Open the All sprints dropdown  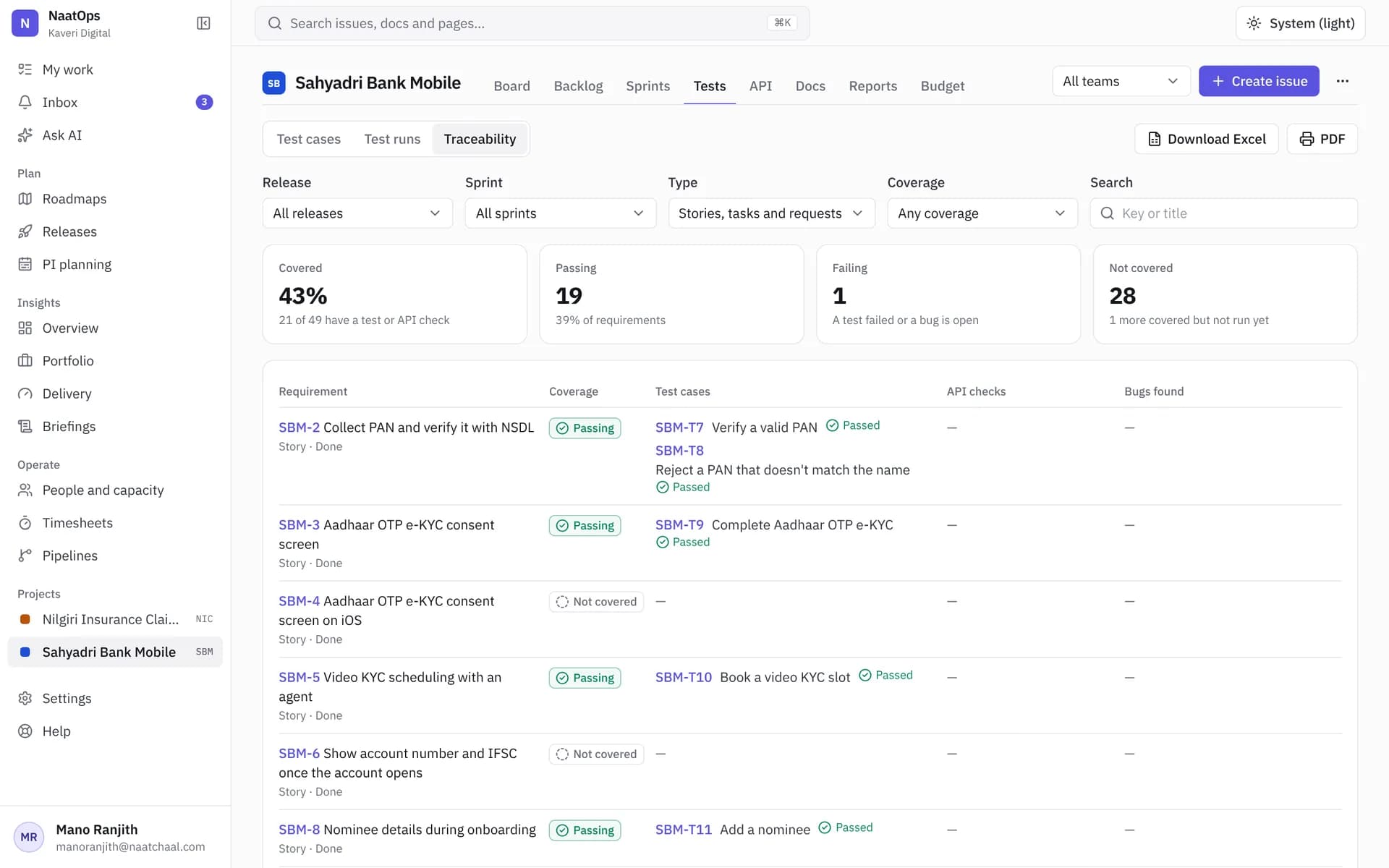(560, 213)
